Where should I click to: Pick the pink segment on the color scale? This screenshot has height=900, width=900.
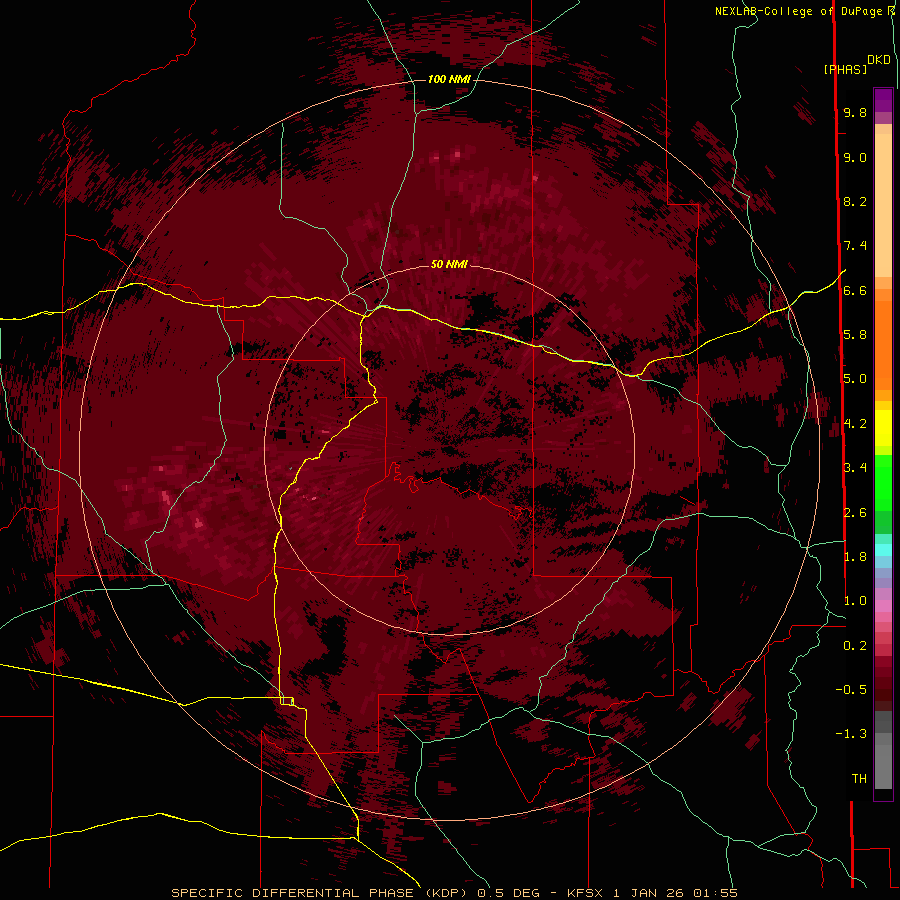pos(883,606)
